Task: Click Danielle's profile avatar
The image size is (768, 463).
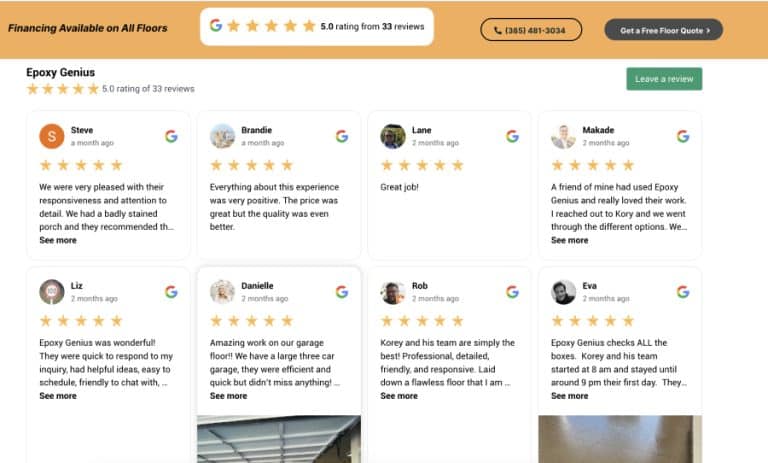Action: coord(223,292)
